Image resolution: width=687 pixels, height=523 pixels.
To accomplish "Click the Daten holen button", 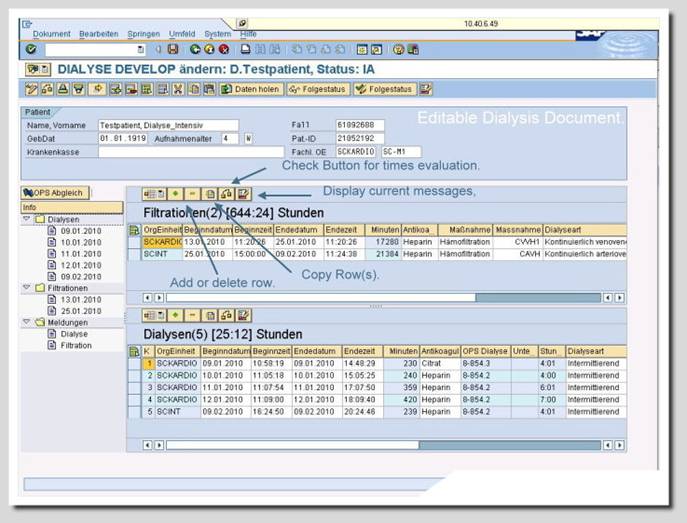I will tap(250, 89).
